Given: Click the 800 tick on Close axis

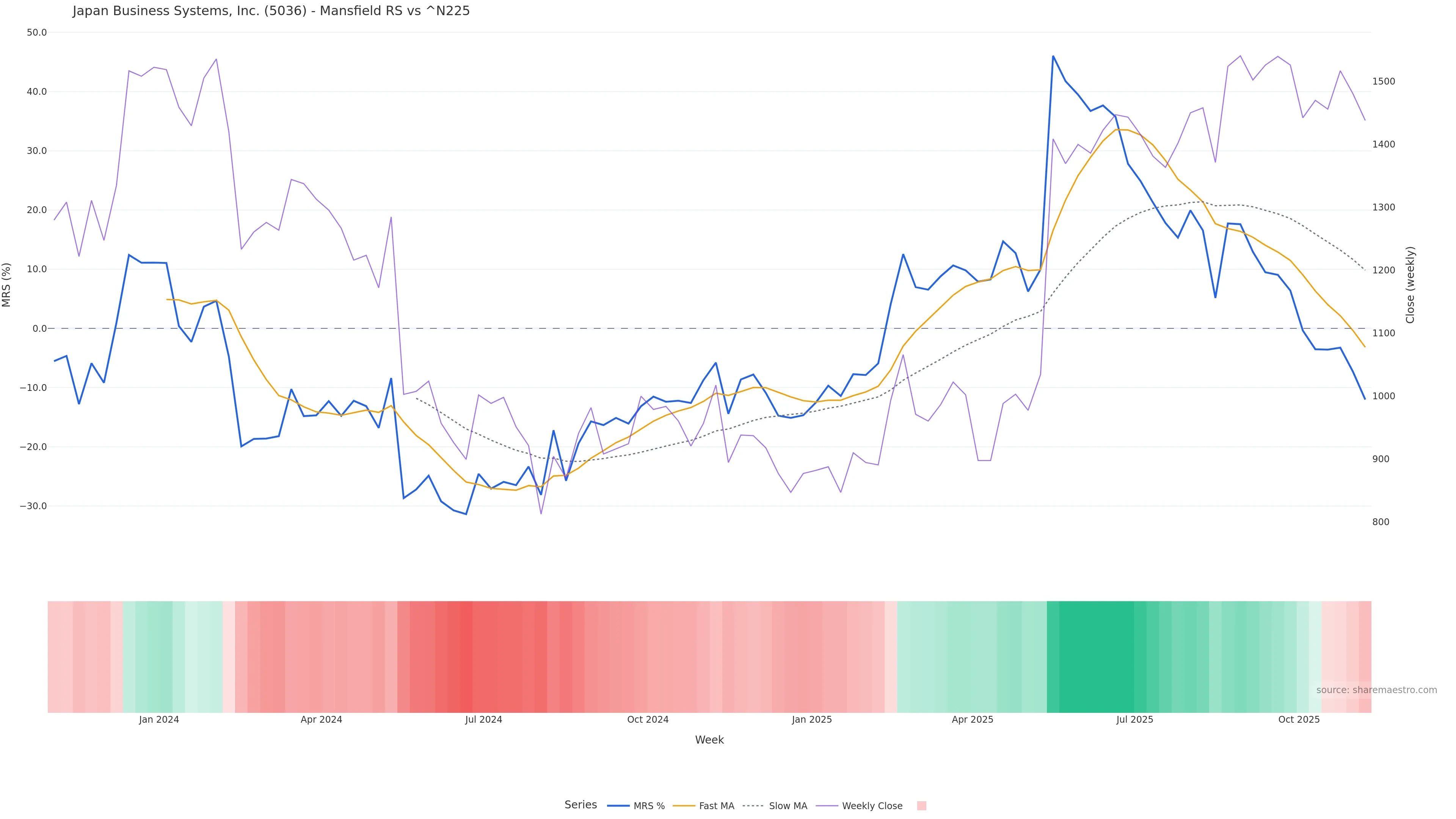Looking at the screenshot, I should [1380, 522].
